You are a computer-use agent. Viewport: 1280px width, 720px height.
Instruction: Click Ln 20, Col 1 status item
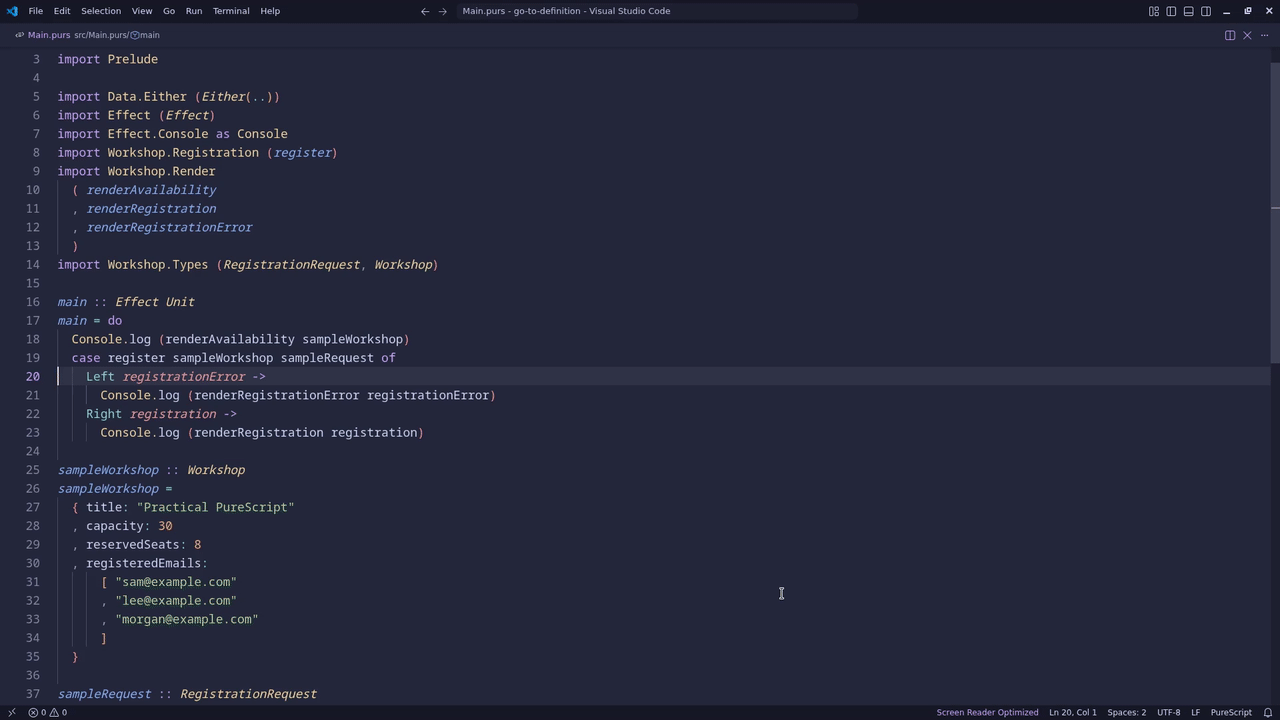[x=1073, y=712]
